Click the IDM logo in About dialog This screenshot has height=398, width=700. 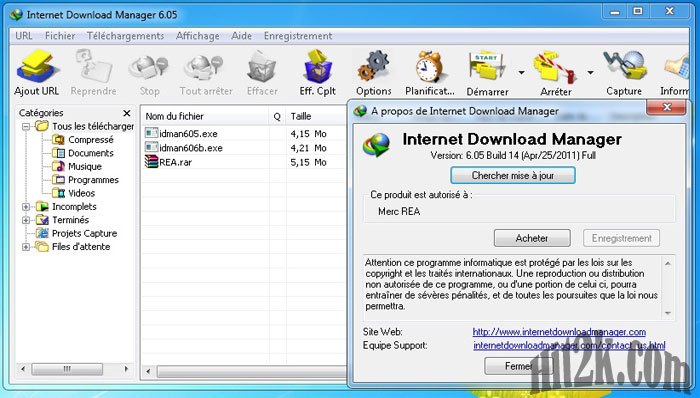pyautogui.click(x=376, y=145)
